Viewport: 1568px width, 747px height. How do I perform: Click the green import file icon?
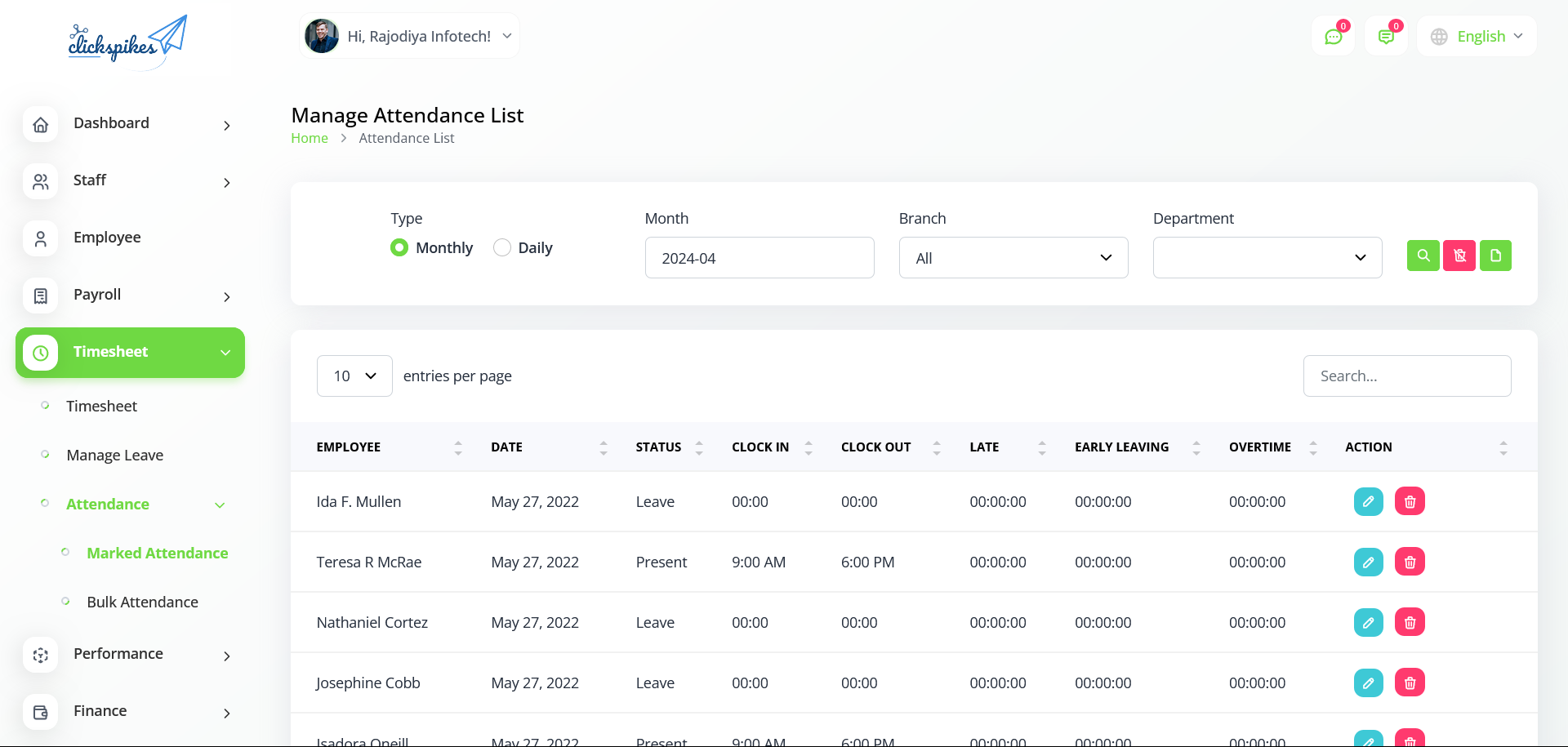point(1495,256)
